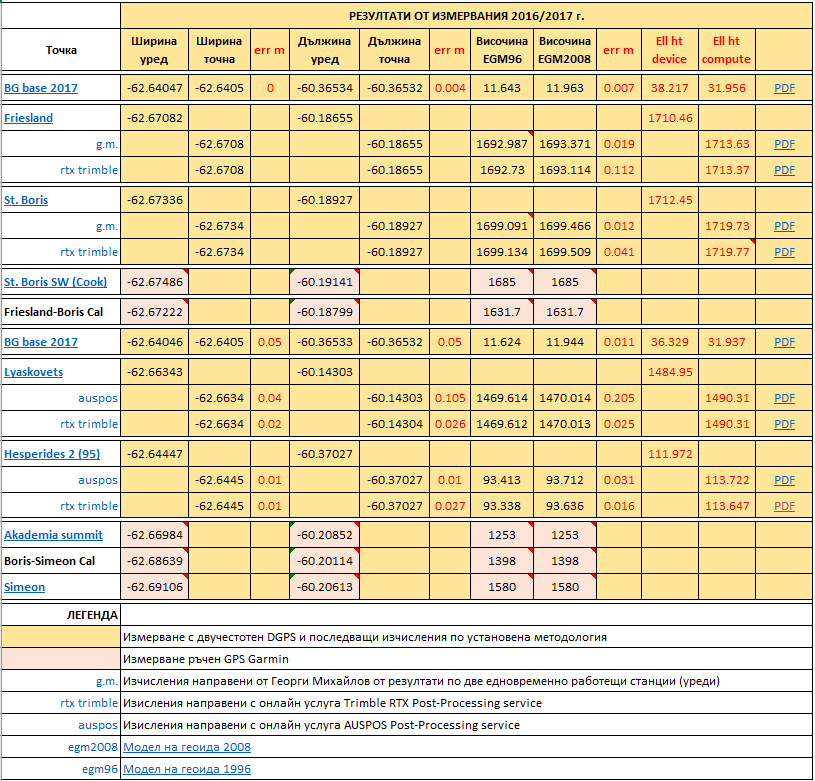Open the Friesland point link

(x=29, y=118)
